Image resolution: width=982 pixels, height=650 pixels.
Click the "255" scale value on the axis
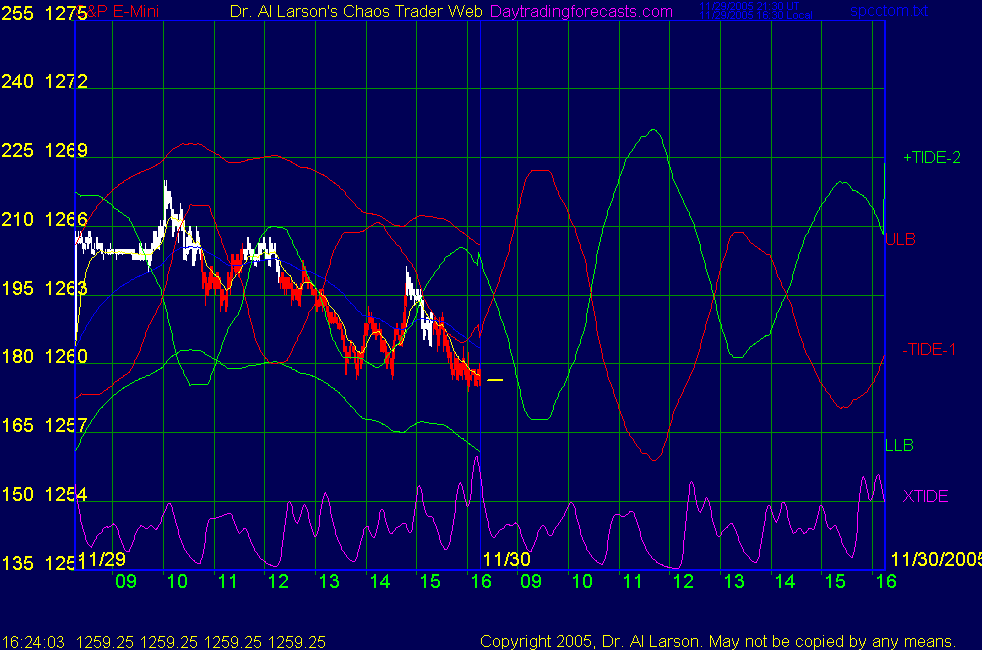point(18,13)
